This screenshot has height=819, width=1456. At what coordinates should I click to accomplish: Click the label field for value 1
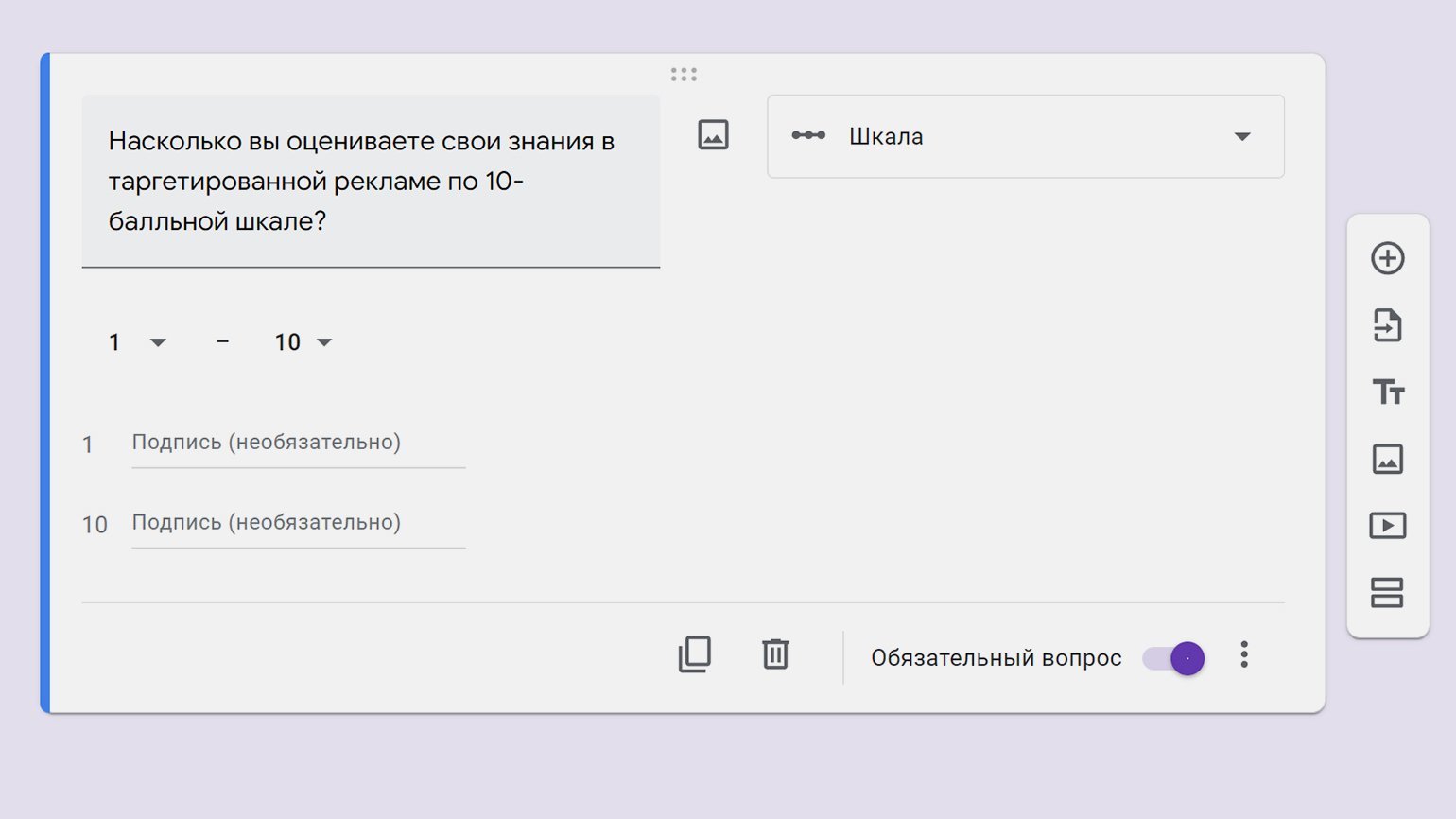299,444
